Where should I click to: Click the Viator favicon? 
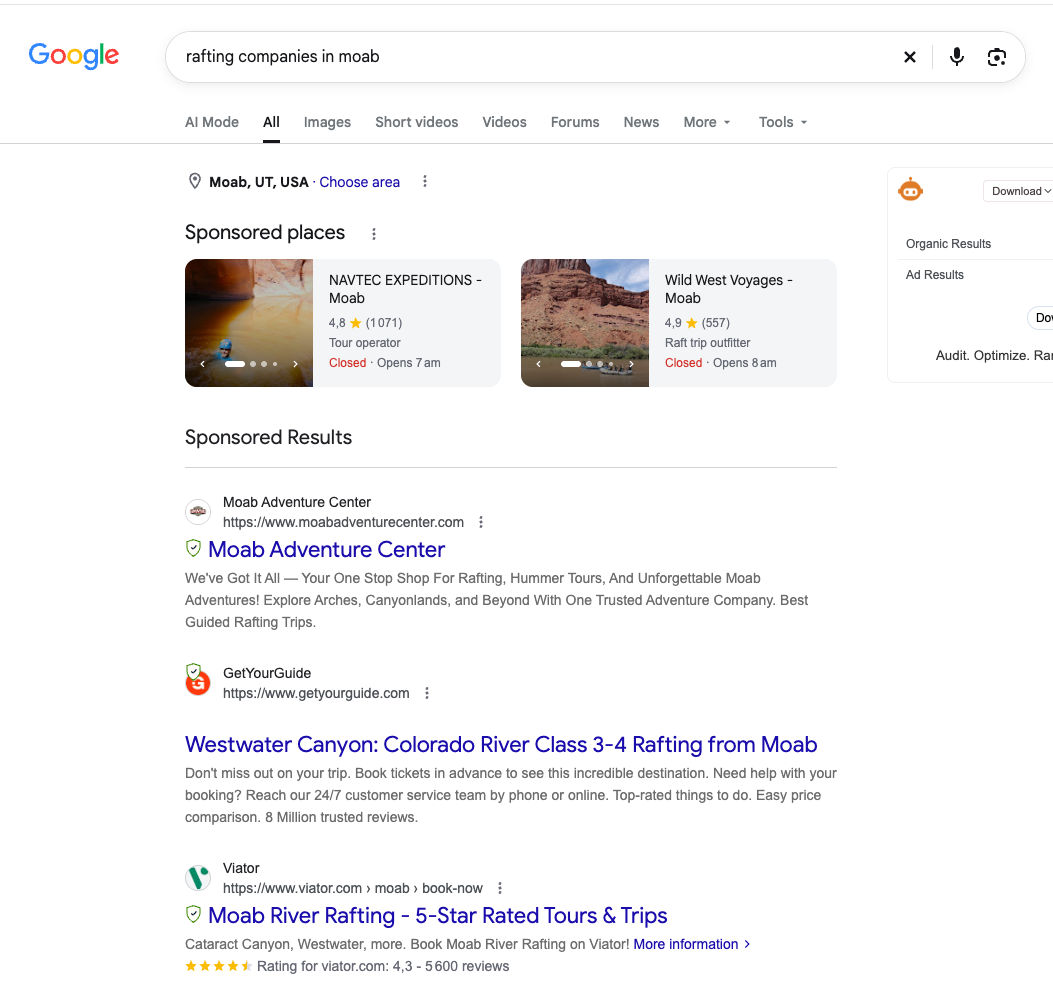[x=198, y=878]
